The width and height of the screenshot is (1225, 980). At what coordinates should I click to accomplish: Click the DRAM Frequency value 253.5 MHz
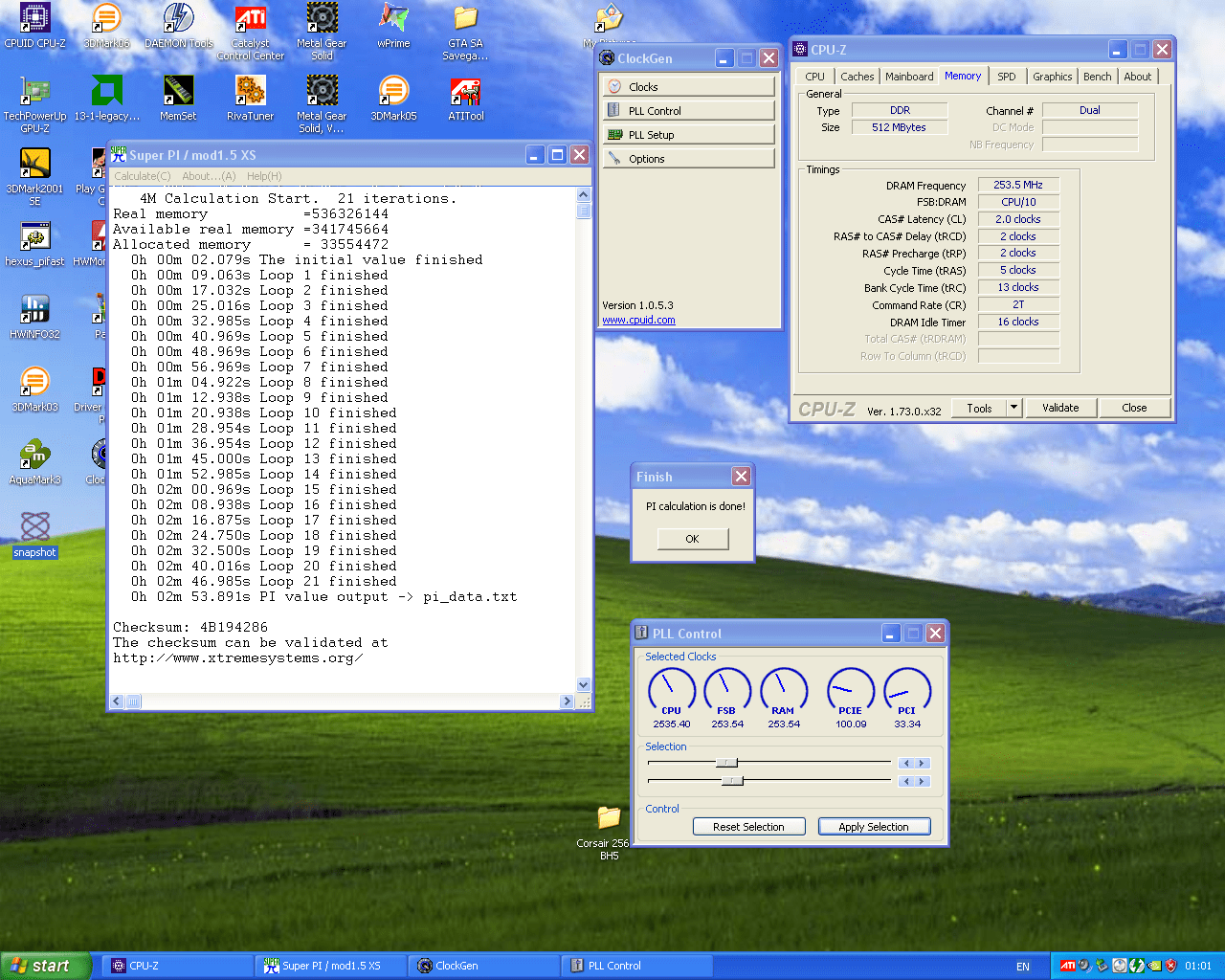[1018, 185]
